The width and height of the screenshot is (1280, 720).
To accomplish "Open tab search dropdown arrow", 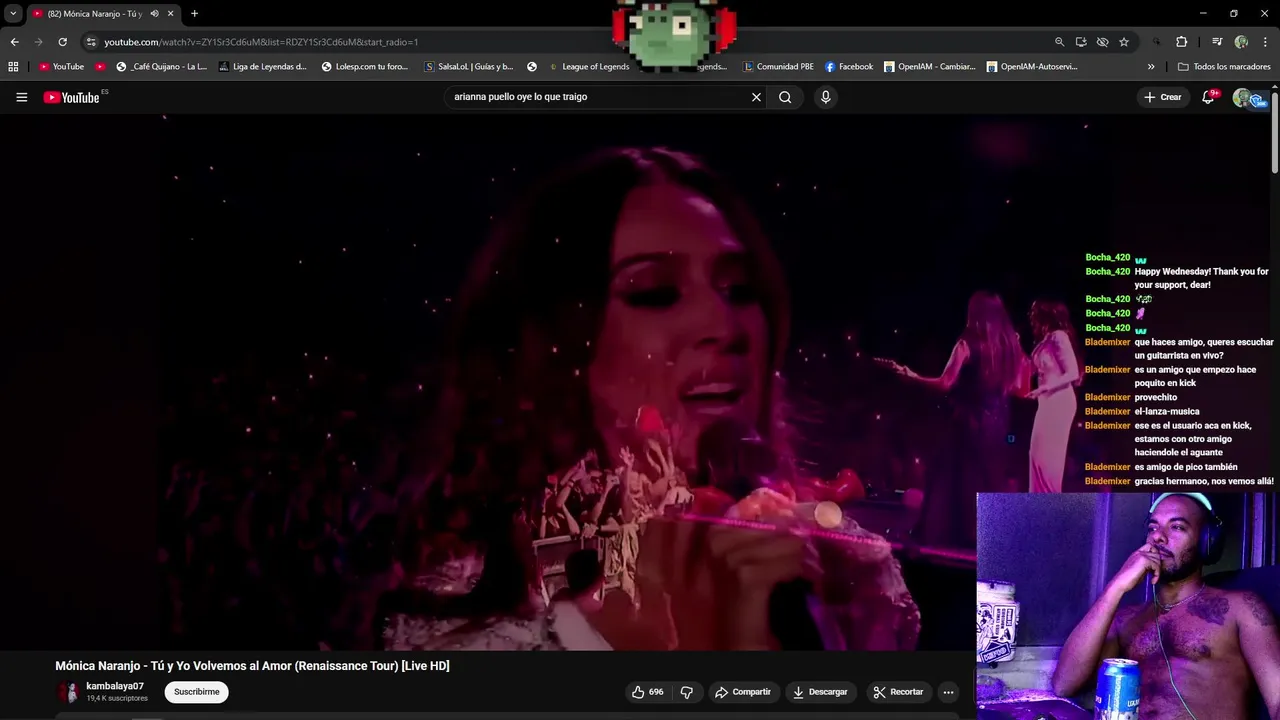I will pyautogui.click(x=13, y=13).
